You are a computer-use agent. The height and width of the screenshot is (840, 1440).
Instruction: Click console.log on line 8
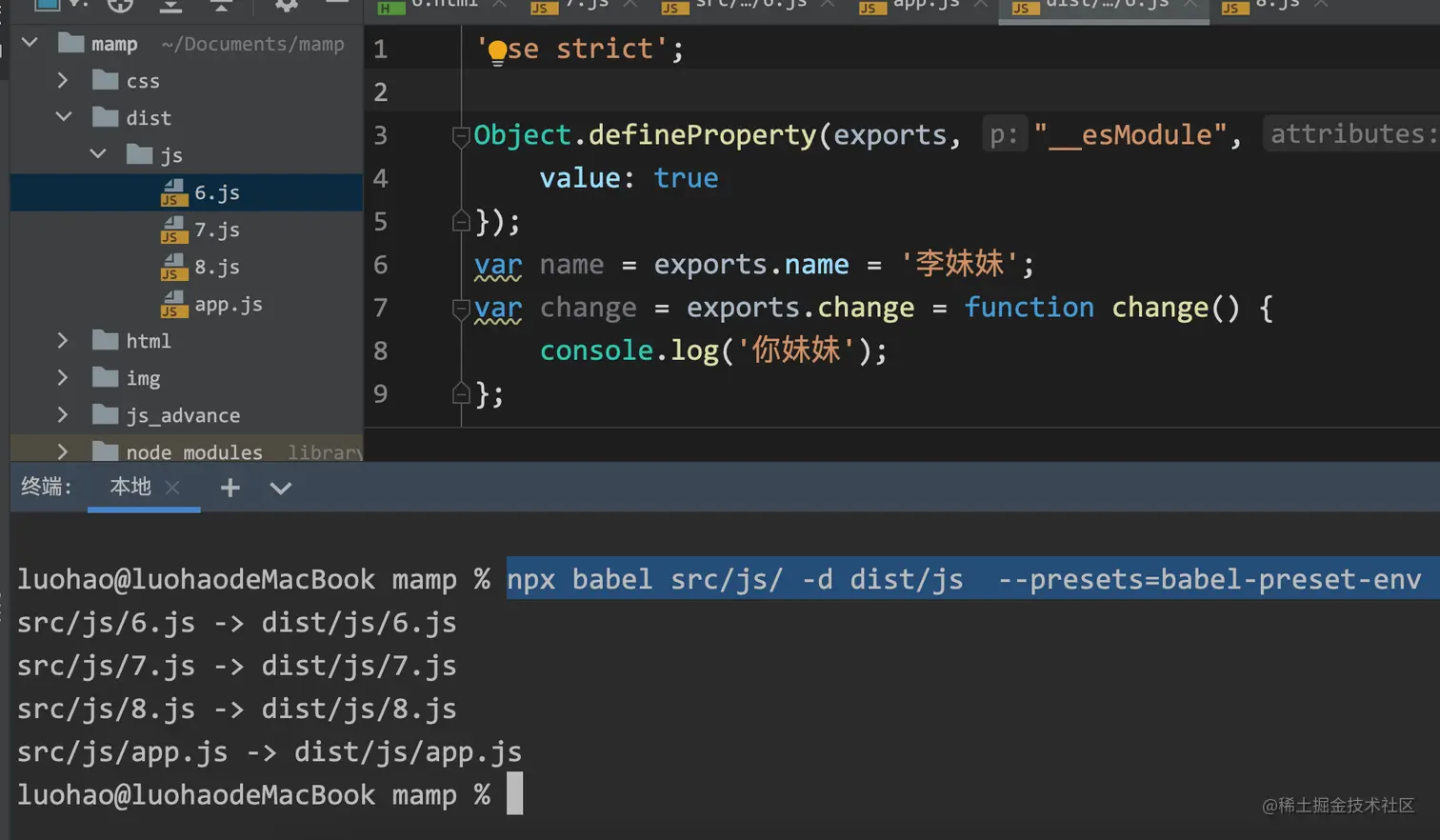tap(629, 350)
